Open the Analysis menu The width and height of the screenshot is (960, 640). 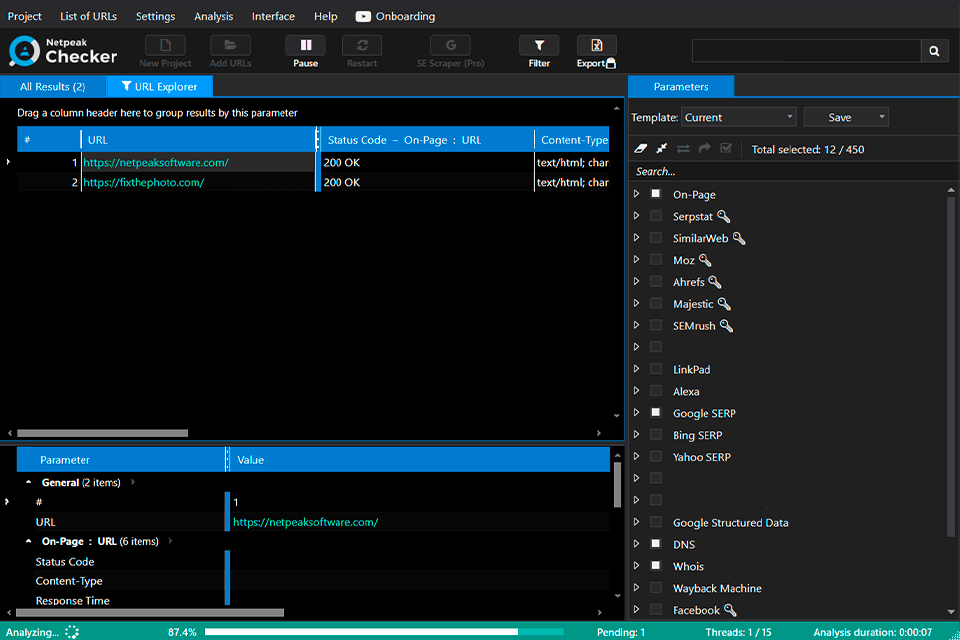pos(214,17)
